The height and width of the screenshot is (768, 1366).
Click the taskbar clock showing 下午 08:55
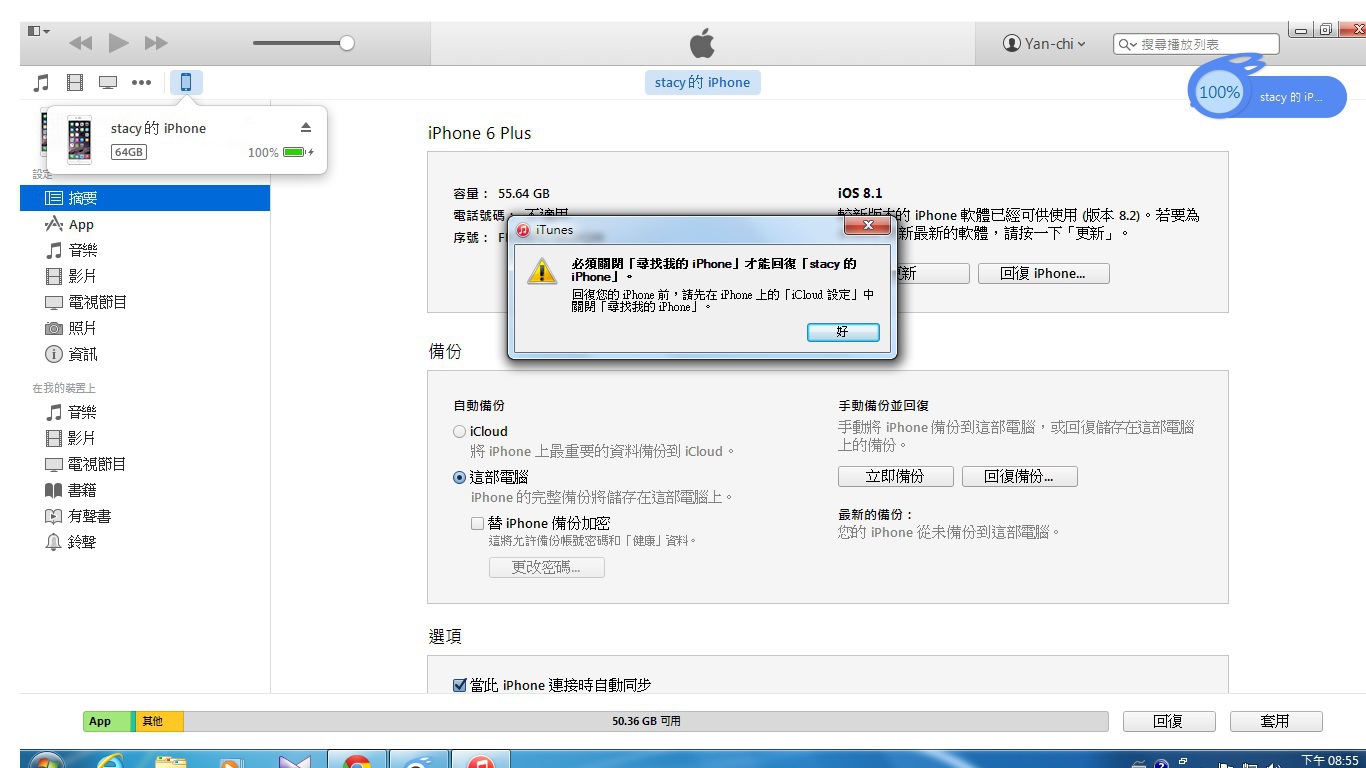point(1331,761)
